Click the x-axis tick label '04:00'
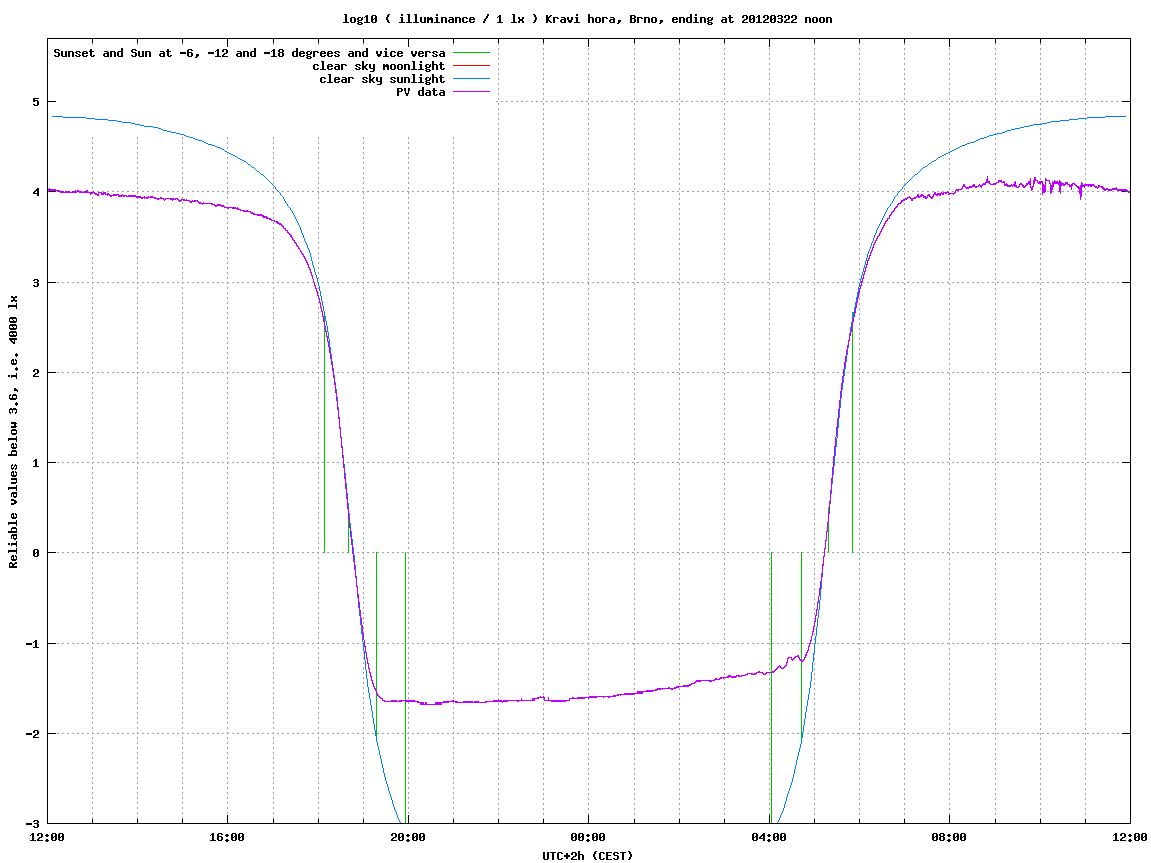1151x863 pixels. (769, 837)
